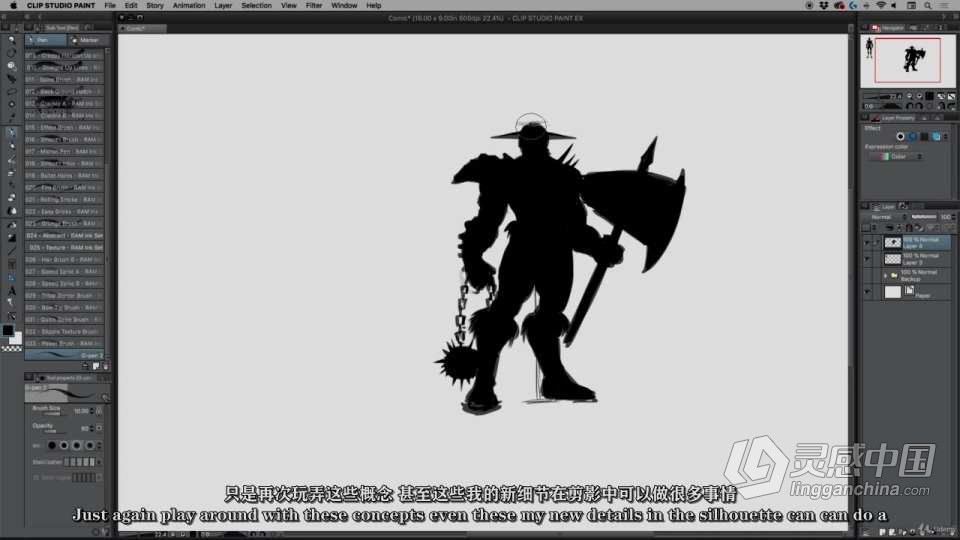Select the Brush tool
This screenshot has width=960, height=540.
click(x=11, y=159)
